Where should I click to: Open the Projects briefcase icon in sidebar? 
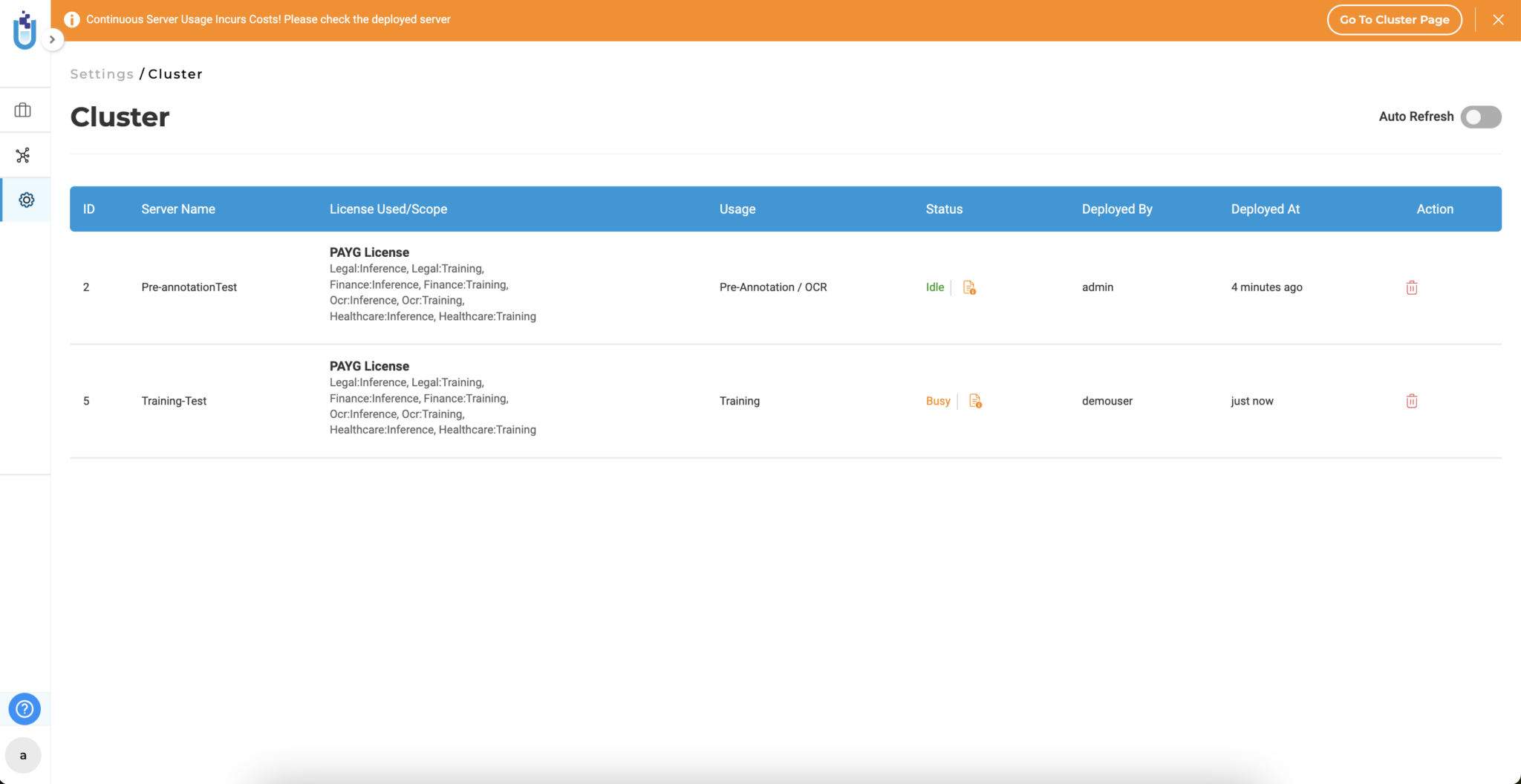pyautogui.click(x=23, y=111)
